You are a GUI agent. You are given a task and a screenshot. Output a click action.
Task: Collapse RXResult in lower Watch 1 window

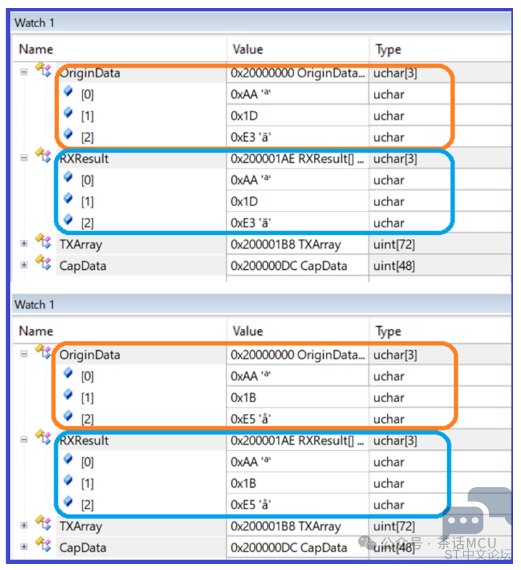tap(24, 439)
